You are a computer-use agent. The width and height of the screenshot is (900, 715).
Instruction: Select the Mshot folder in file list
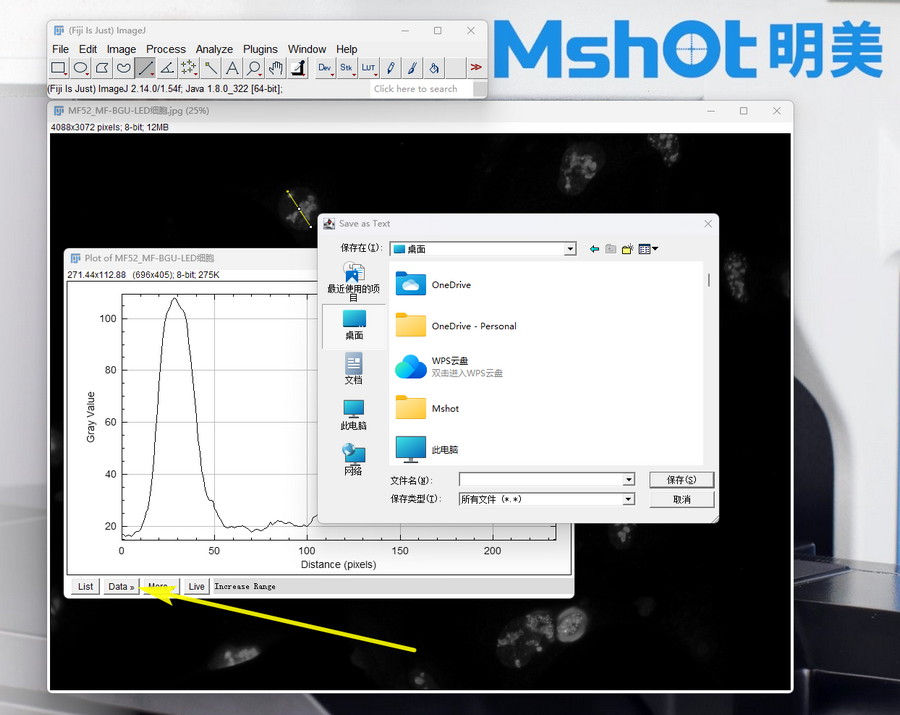click(444, 408)
